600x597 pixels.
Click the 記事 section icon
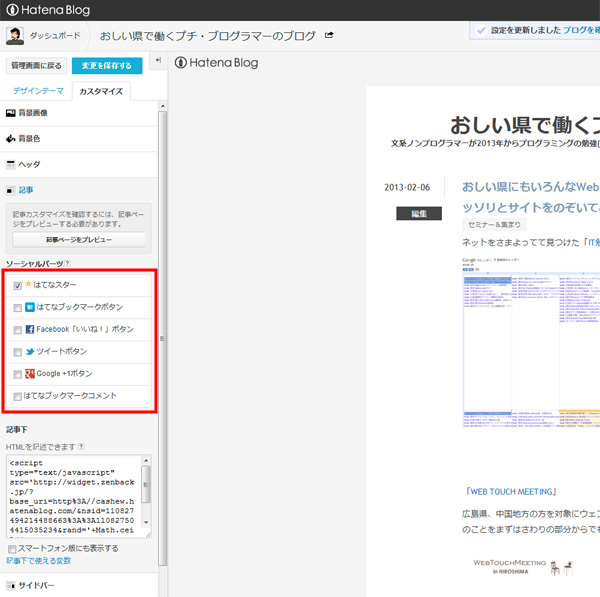pyautogui.click(x=11, y=190)
